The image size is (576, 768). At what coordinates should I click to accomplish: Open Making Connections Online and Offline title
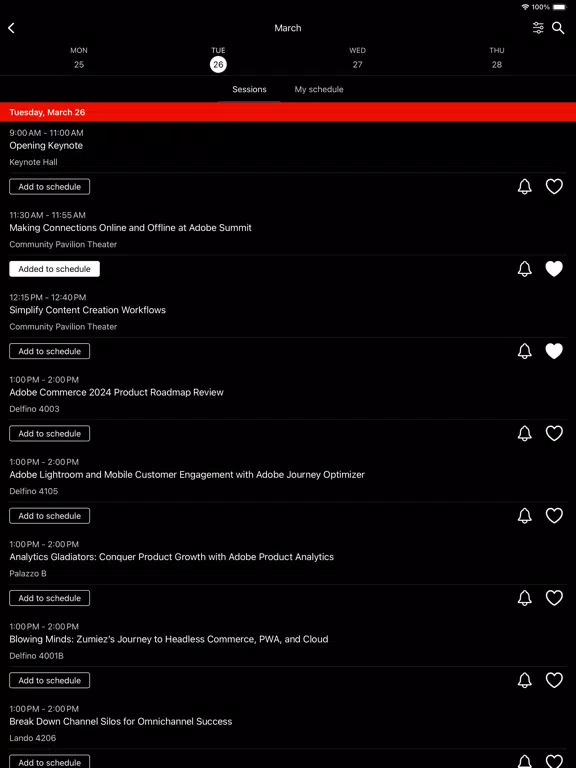(x=130, y=228)
